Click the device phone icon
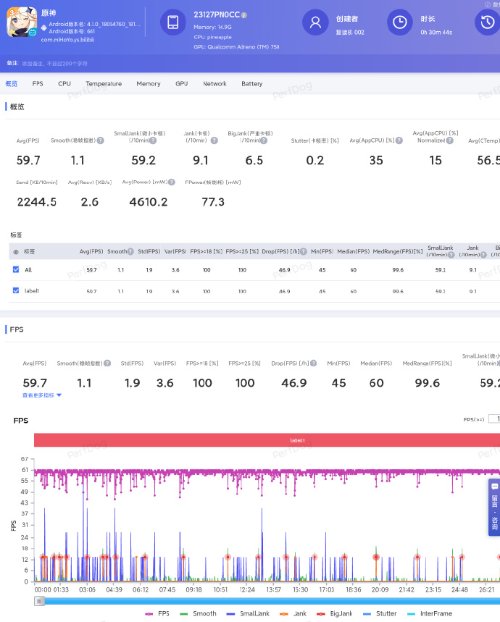 (x=173, y=22)
